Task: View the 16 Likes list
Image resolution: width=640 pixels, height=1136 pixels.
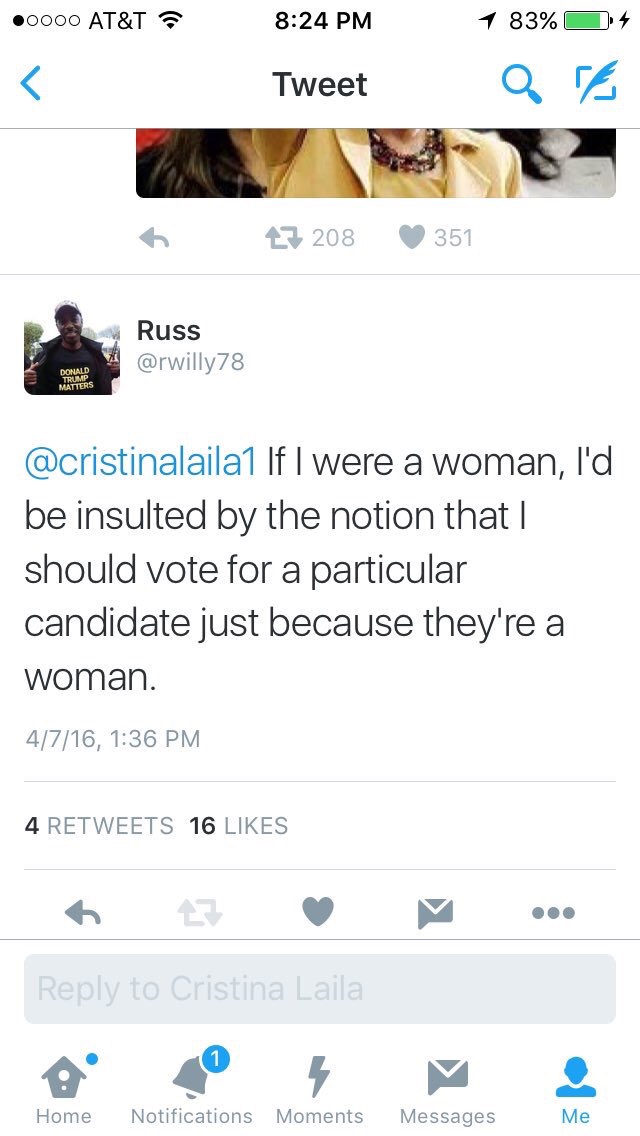Action: coord(238,826)
